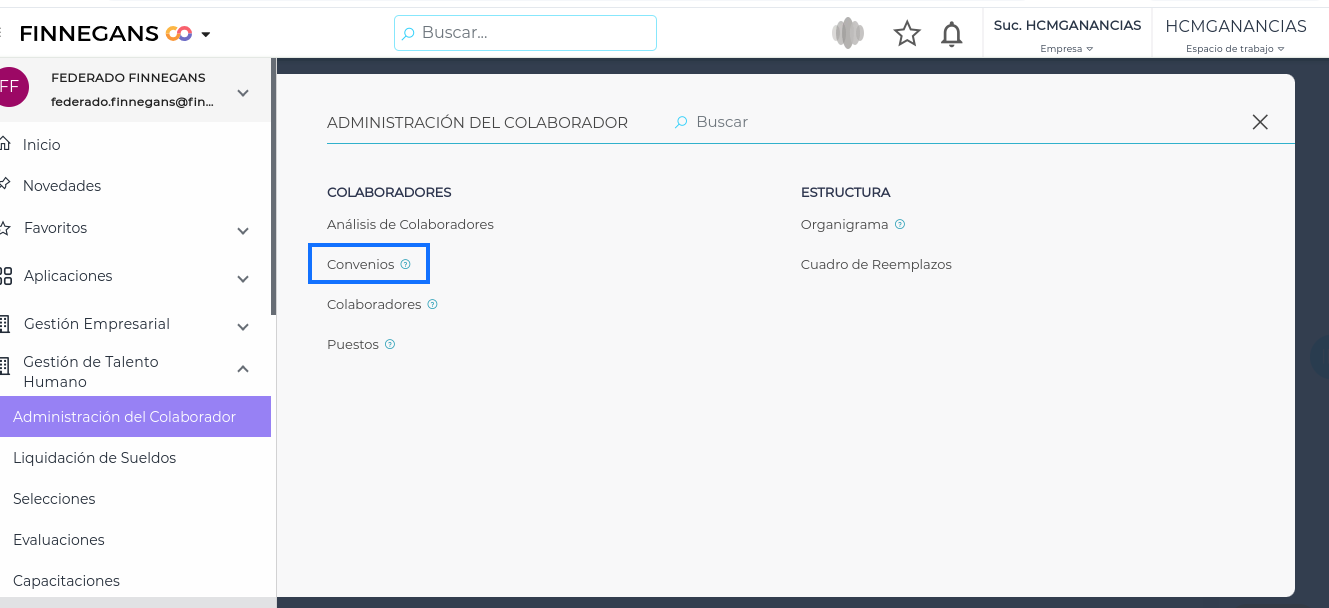
Task: Click the gray assistant logo icon
Action: [x=848, y=34]
